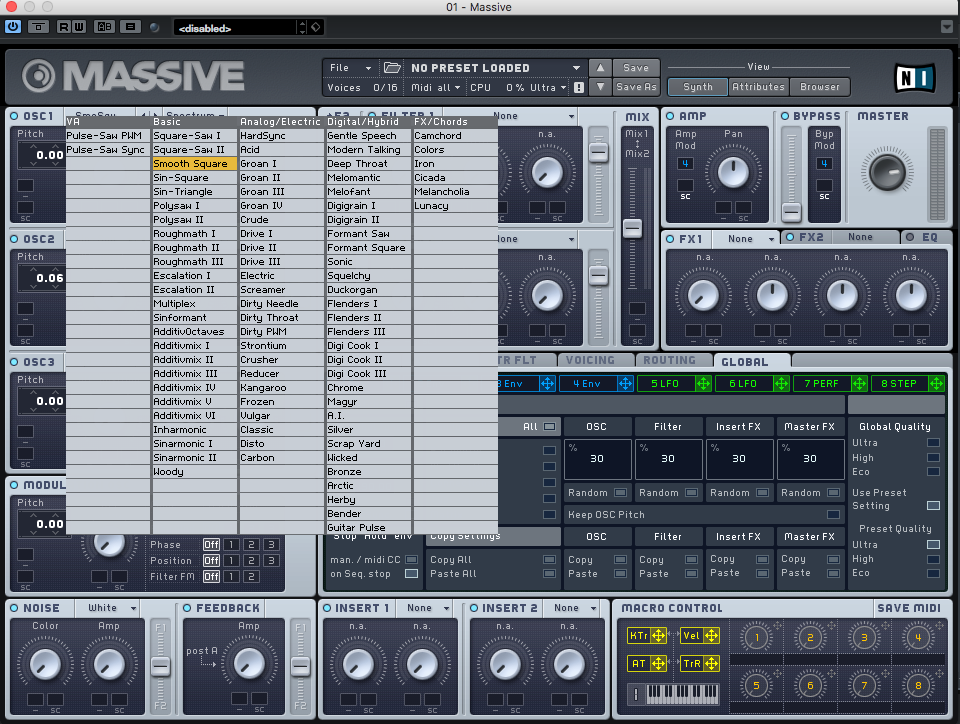Click the 5 LFO move crosshair icon
Viewport: 960px width, 724px height.
[703, 384]
